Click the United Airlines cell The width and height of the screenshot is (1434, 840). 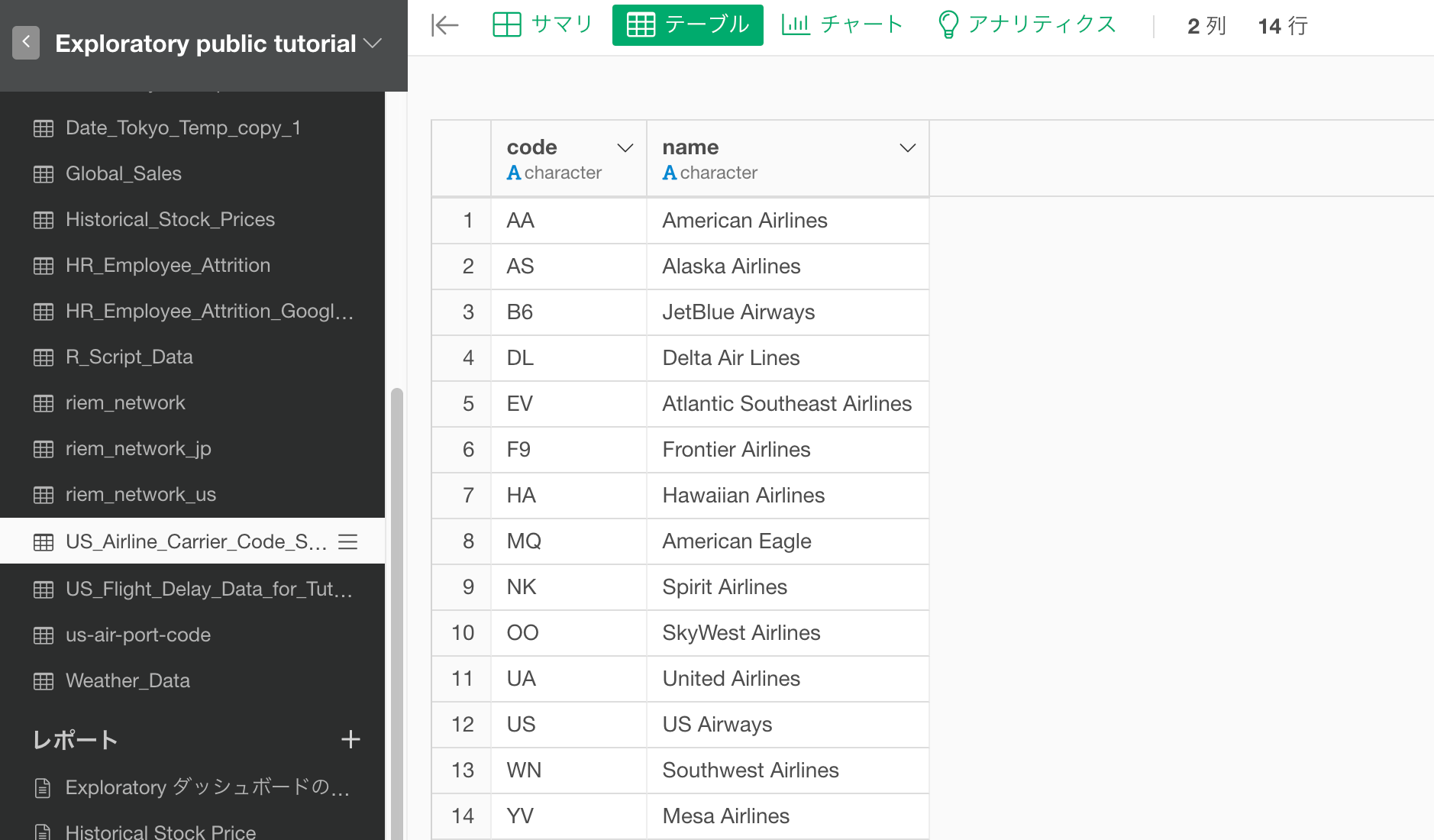pyautogui.click(x=787, y=679)
